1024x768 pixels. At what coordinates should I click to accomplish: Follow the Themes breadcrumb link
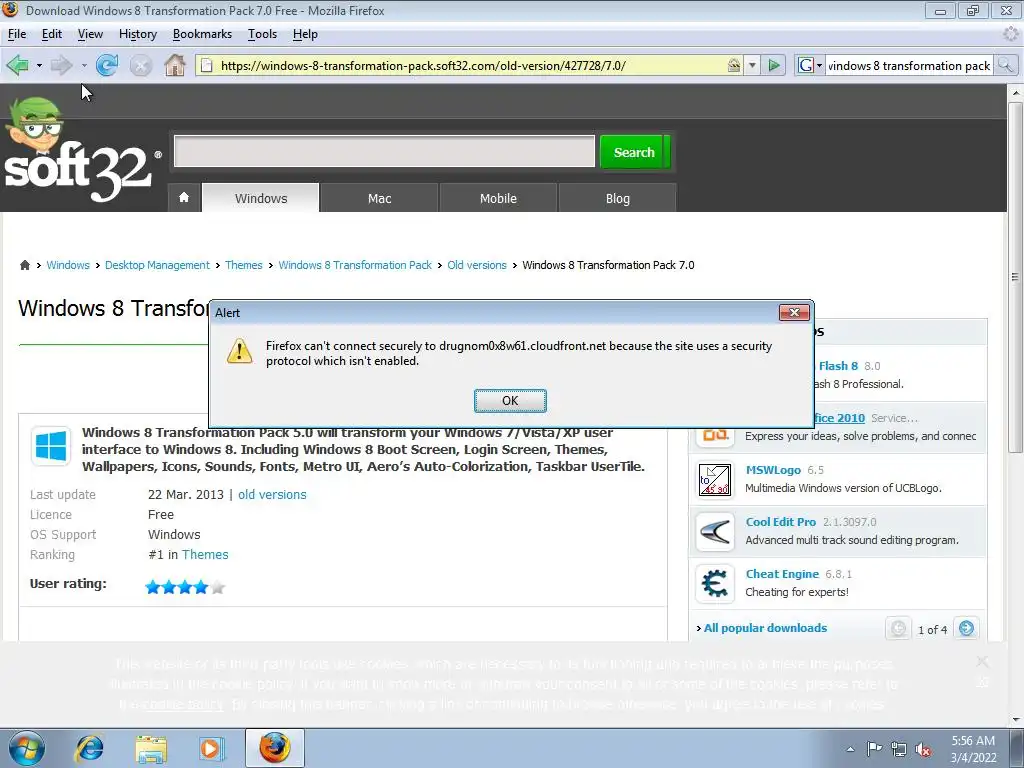[x=244, y=265]
